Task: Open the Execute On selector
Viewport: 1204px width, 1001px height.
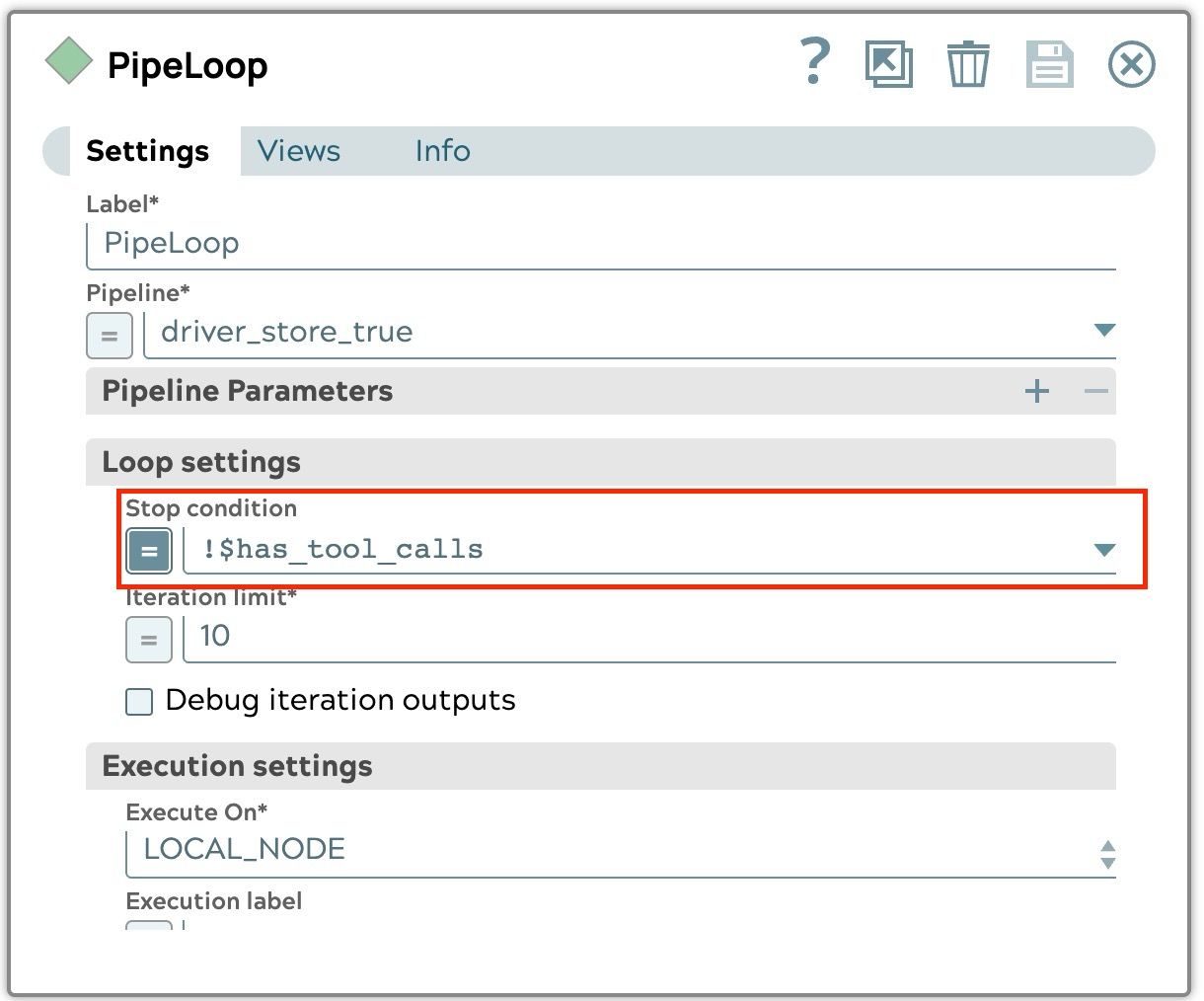Action: pos(1107,855)
